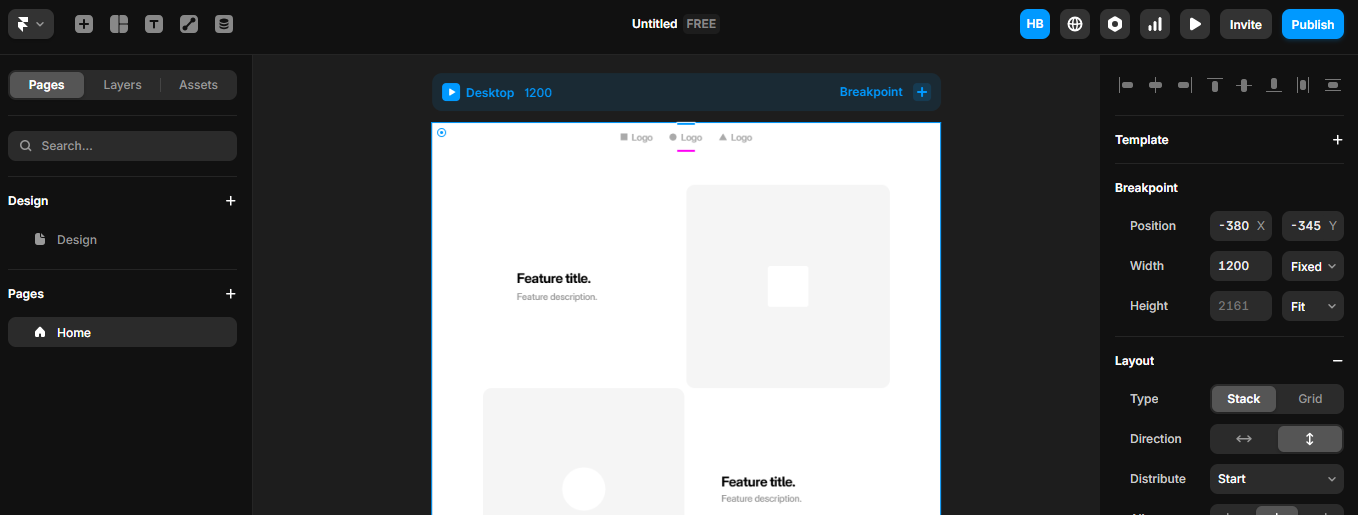Click the first Feature description text

[557, 297]
